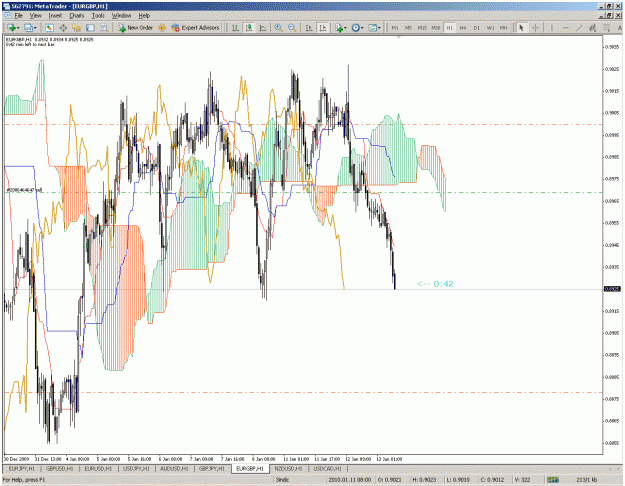
Task: Open the Tools menu
Action: (98, 16)
